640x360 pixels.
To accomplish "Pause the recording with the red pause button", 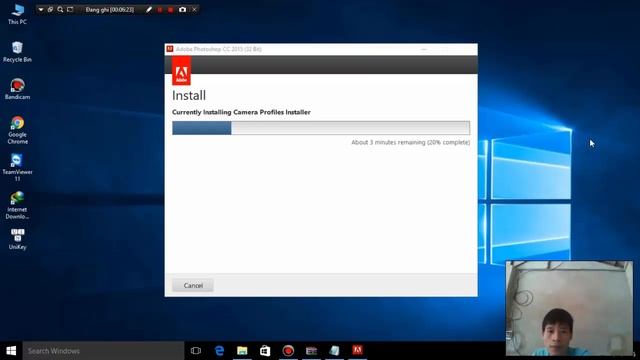I will click(160, 9).
